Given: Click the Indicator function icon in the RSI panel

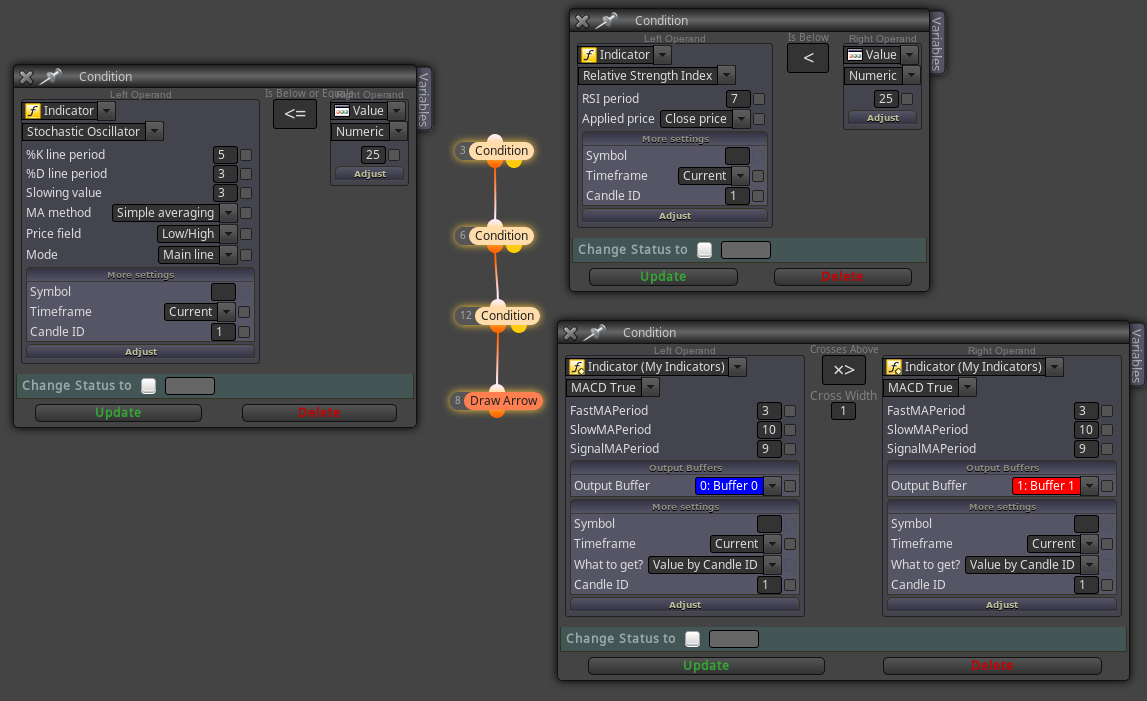Looking at the screenshot, I should click(589, 55).
